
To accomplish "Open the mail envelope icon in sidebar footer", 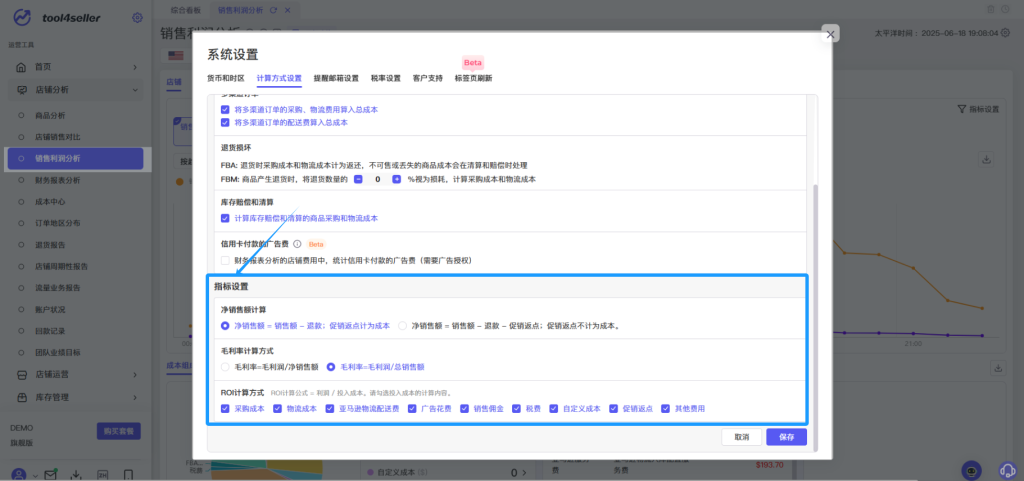I will point(50,475).
